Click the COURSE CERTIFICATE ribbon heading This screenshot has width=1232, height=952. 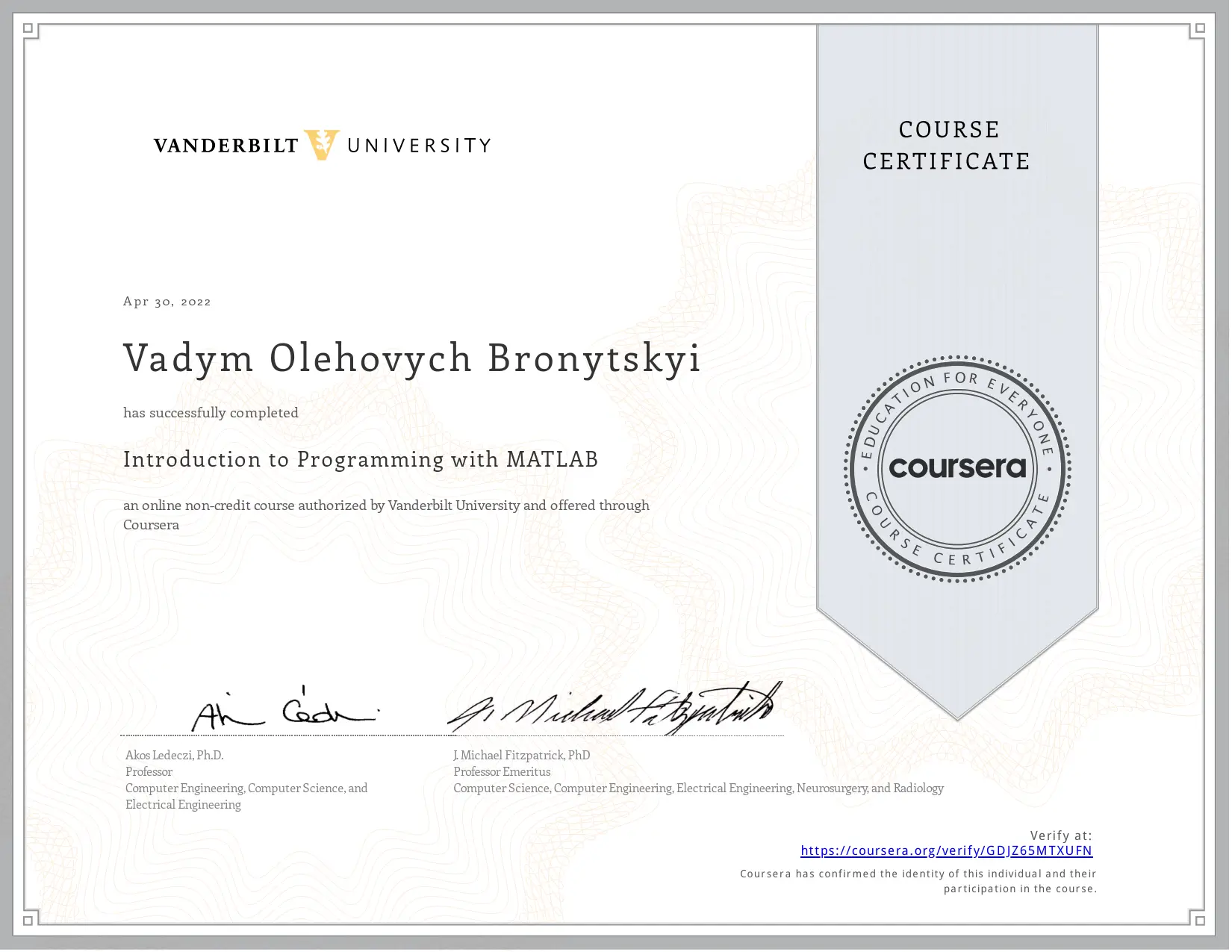947,146
